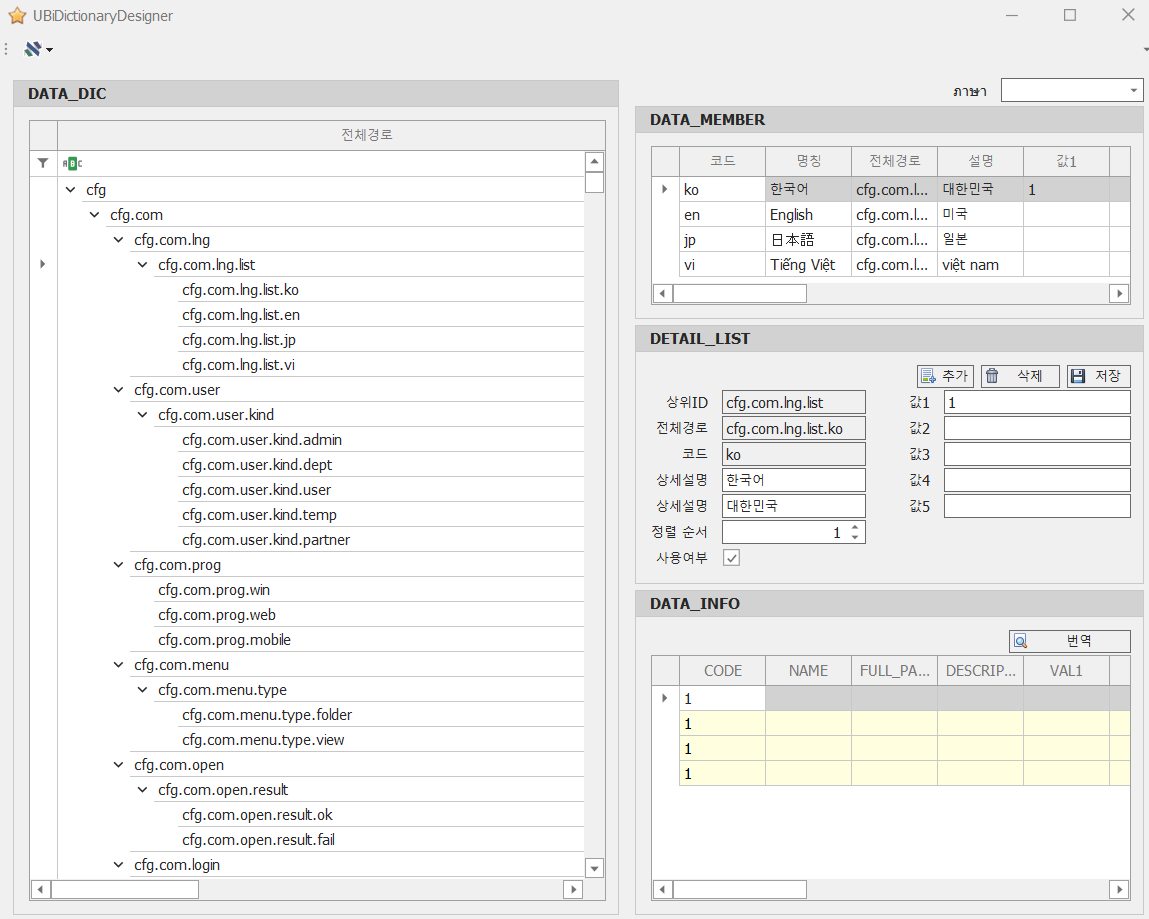Select the Tiếng Việt cell
The image size is (1149, 919).
(x=808, y=265)
